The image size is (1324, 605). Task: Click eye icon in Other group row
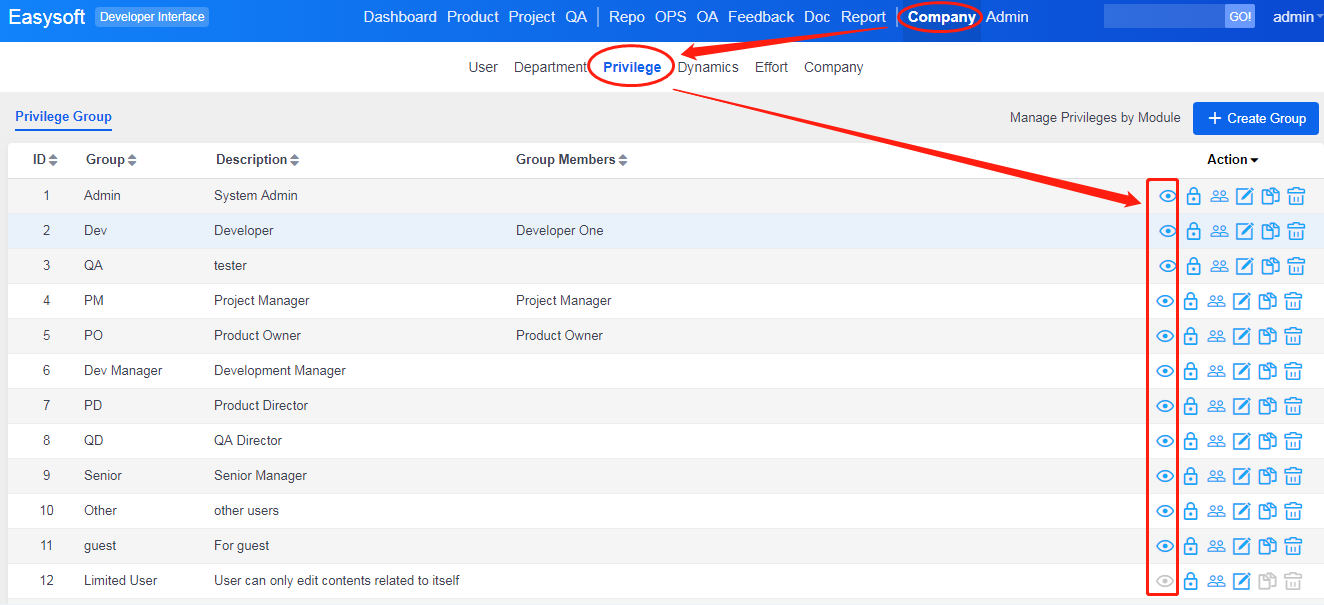click(1165, 511)
